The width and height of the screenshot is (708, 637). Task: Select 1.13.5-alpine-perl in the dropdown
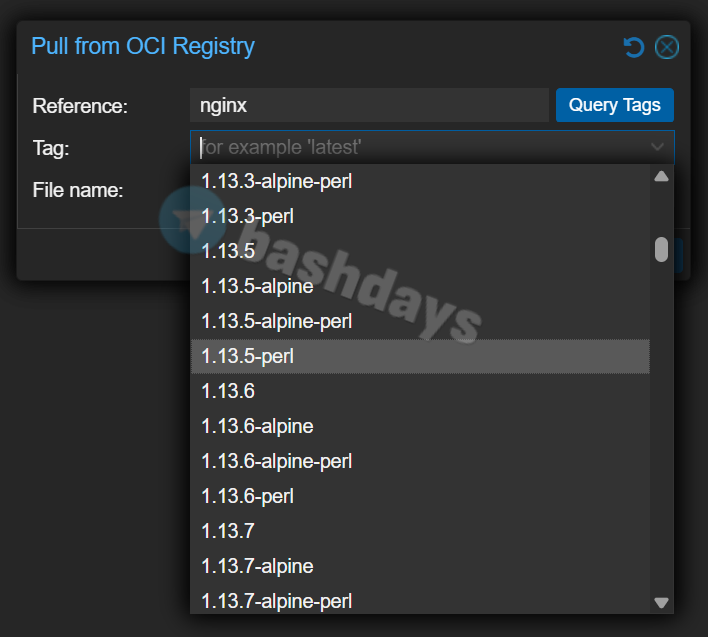[277, 321]
